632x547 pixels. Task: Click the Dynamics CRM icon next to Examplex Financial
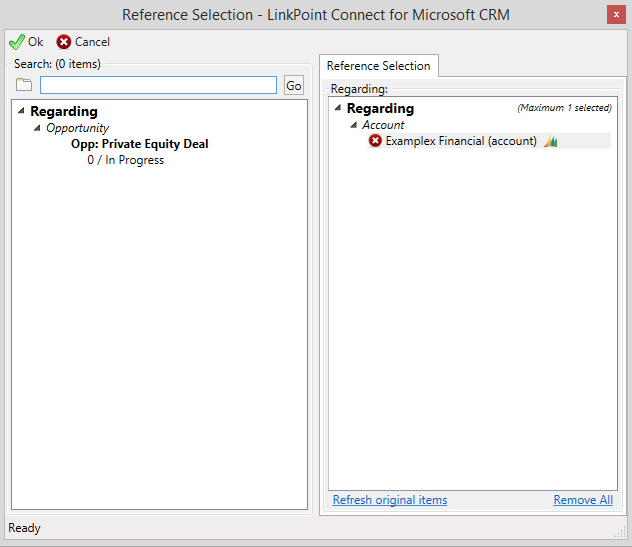coord(551,141)
